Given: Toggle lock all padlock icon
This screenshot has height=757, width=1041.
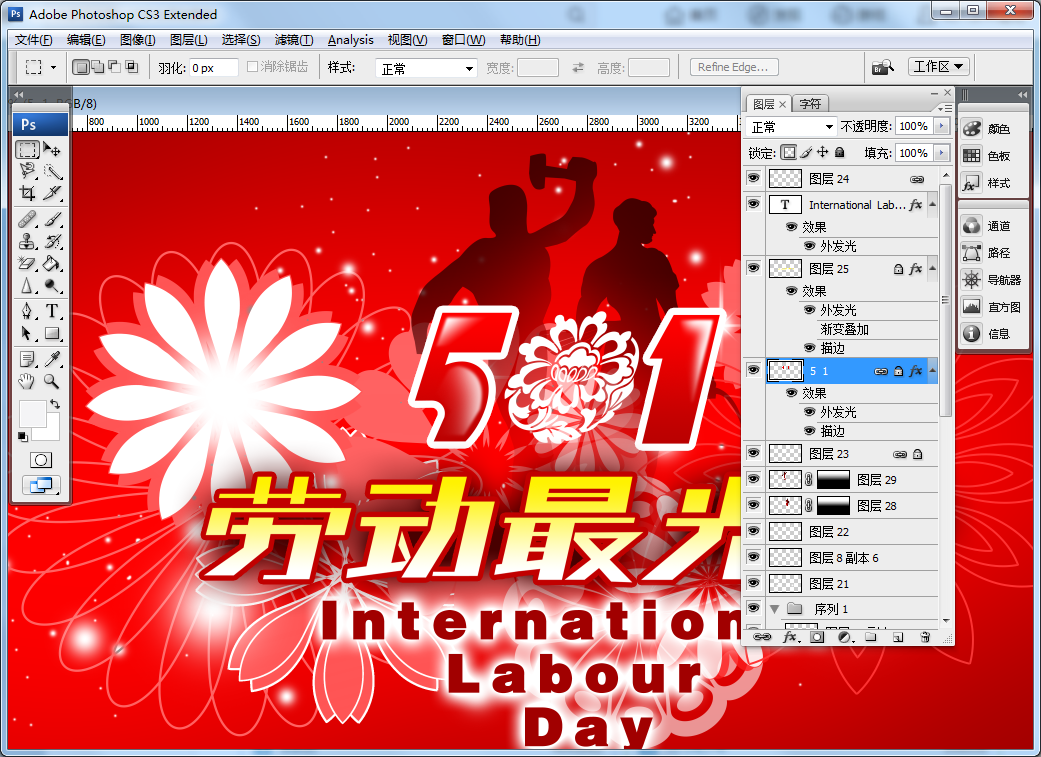Looking at the screenshot, I should coord(840,153).
